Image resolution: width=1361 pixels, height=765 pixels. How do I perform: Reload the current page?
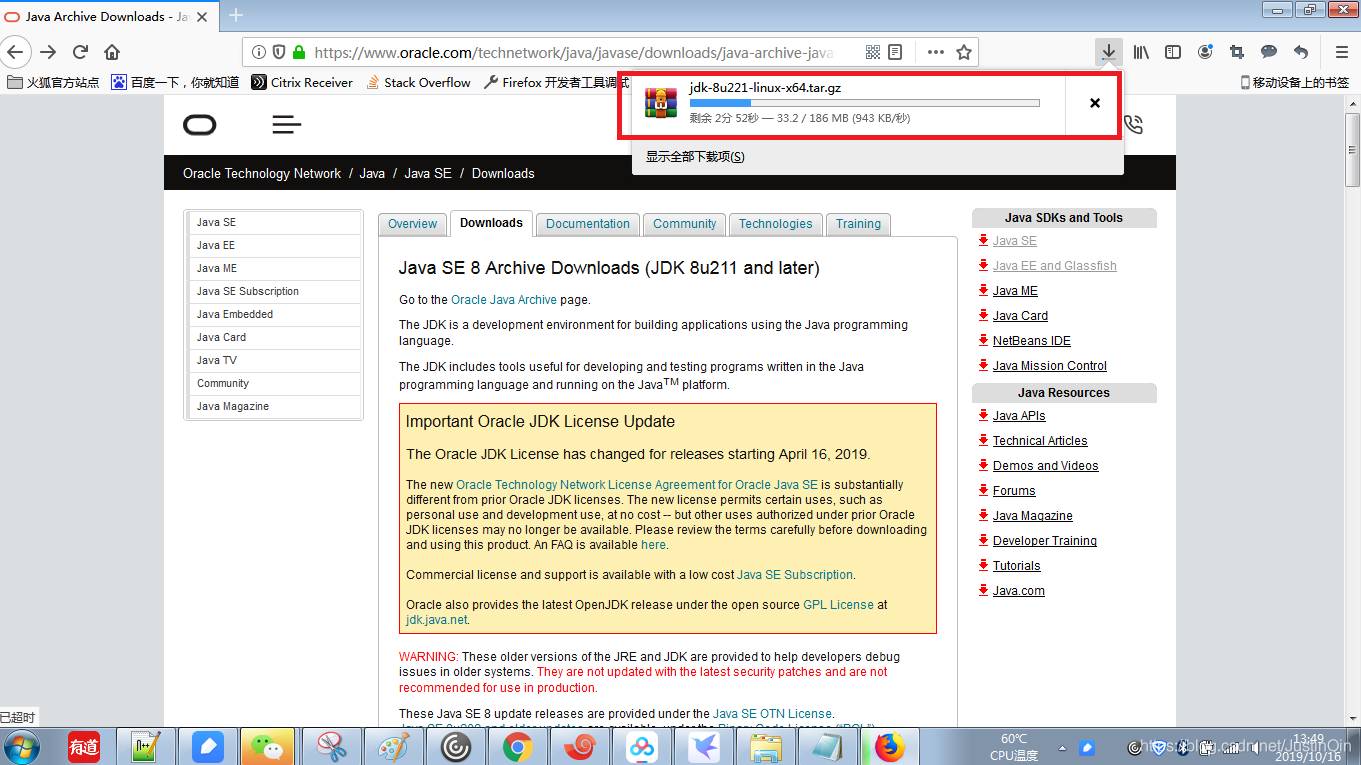coord(80,51)
